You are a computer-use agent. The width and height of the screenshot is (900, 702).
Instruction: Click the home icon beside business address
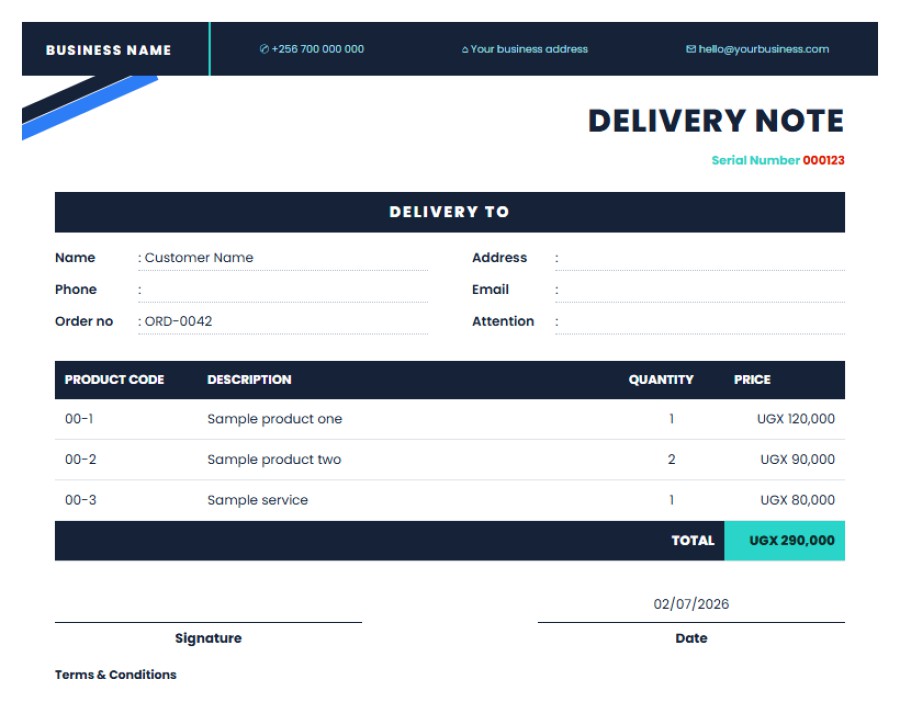[465, 50]
